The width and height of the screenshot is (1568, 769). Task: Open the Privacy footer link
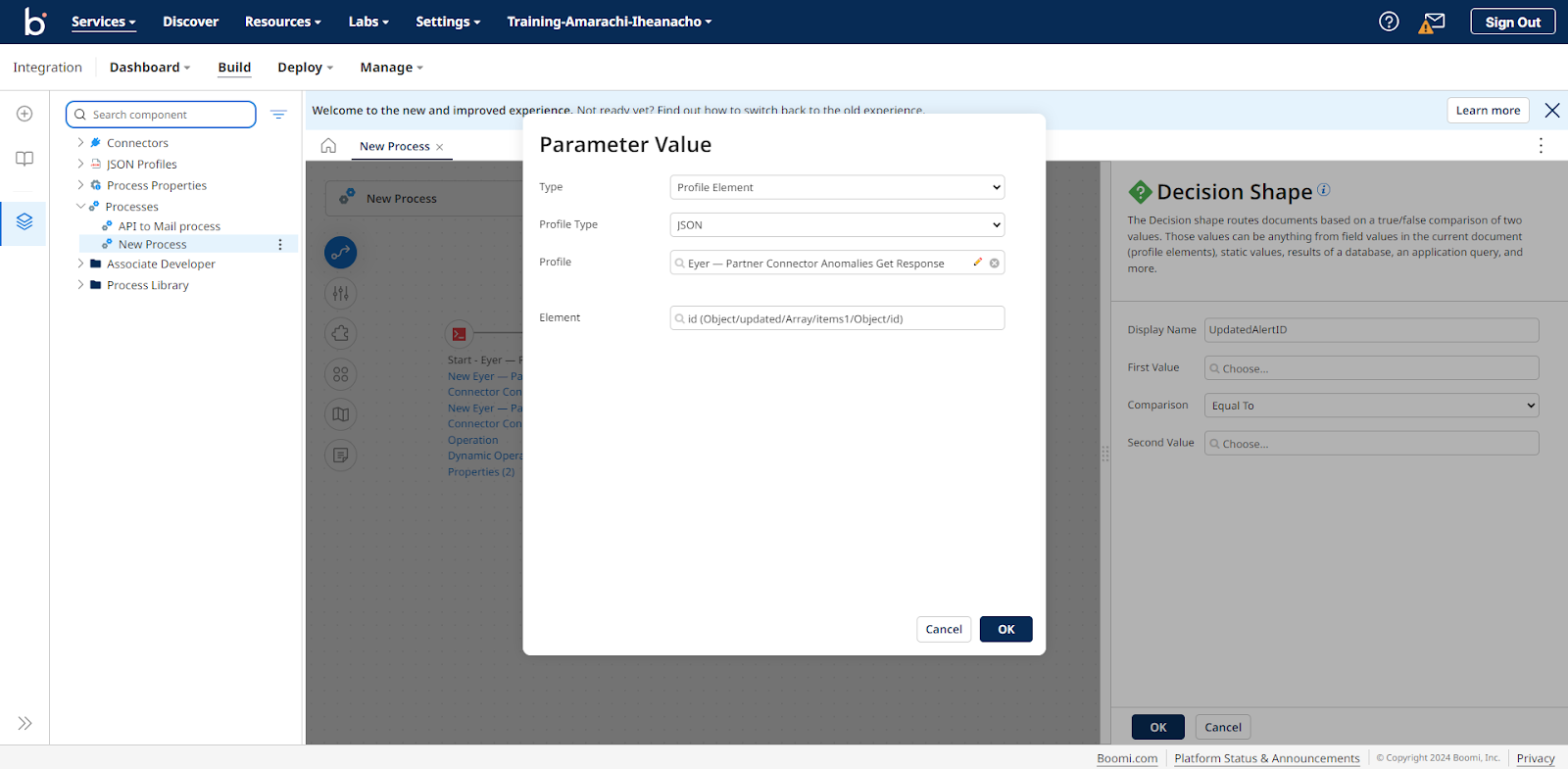point(1536,758)
